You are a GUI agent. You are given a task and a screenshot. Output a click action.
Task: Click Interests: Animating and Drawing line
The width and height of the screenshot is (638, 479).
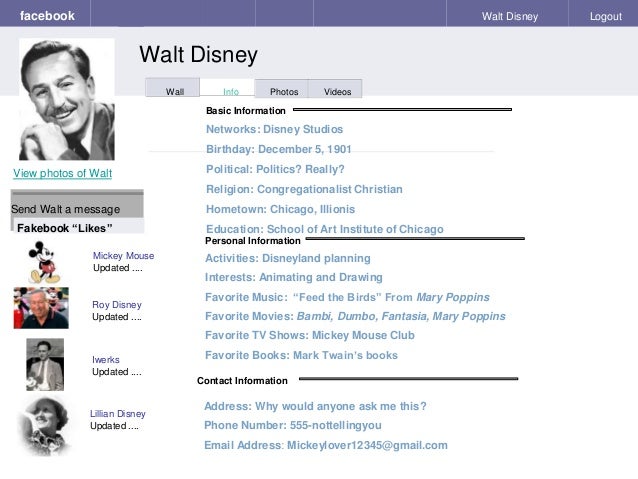pos(294,277)
